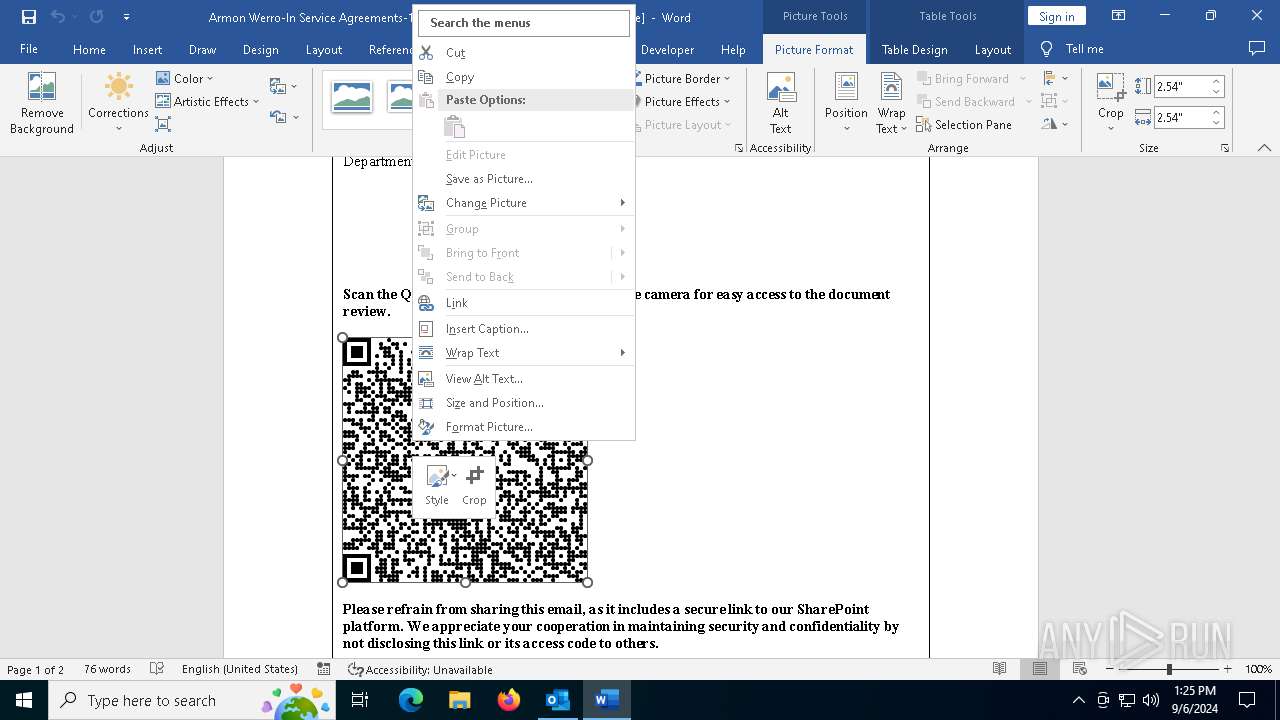Open Rotate objects dropdown
The image size is (1280, 720).
[x=1054, y=124]
